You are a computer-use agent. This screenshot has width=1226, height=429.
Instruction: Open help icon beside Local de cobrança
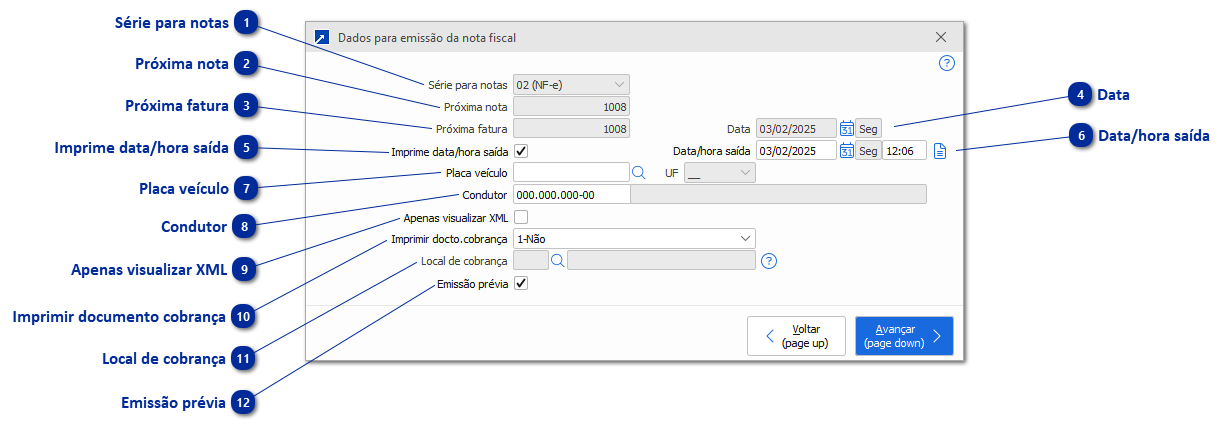[x=769, y=261]
